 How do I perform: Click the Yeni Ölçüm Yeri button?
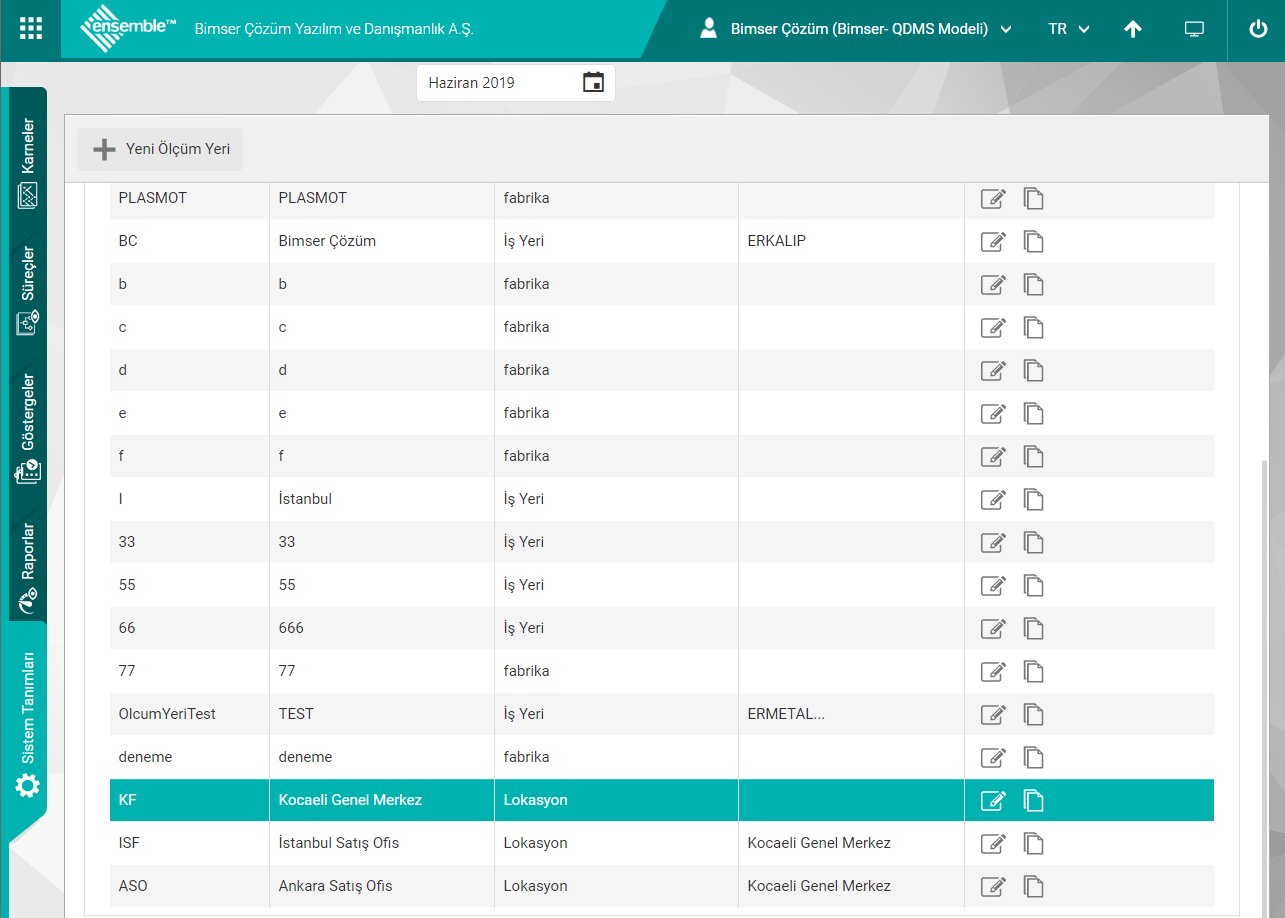[x=160, y=149]
